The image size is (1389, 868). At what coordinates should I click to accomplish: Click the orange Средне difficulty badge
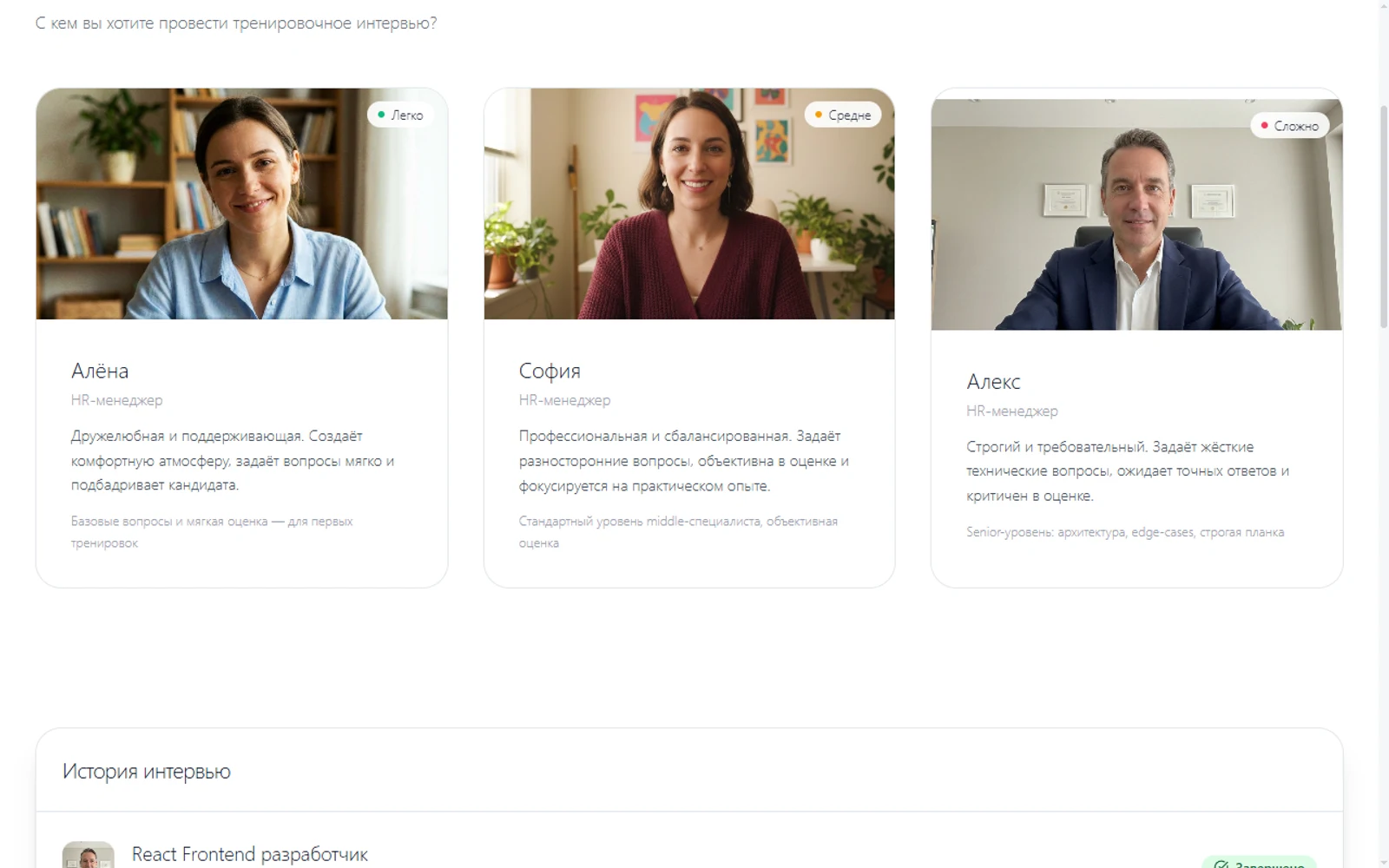pyautogui.click(x=843, y=115)
